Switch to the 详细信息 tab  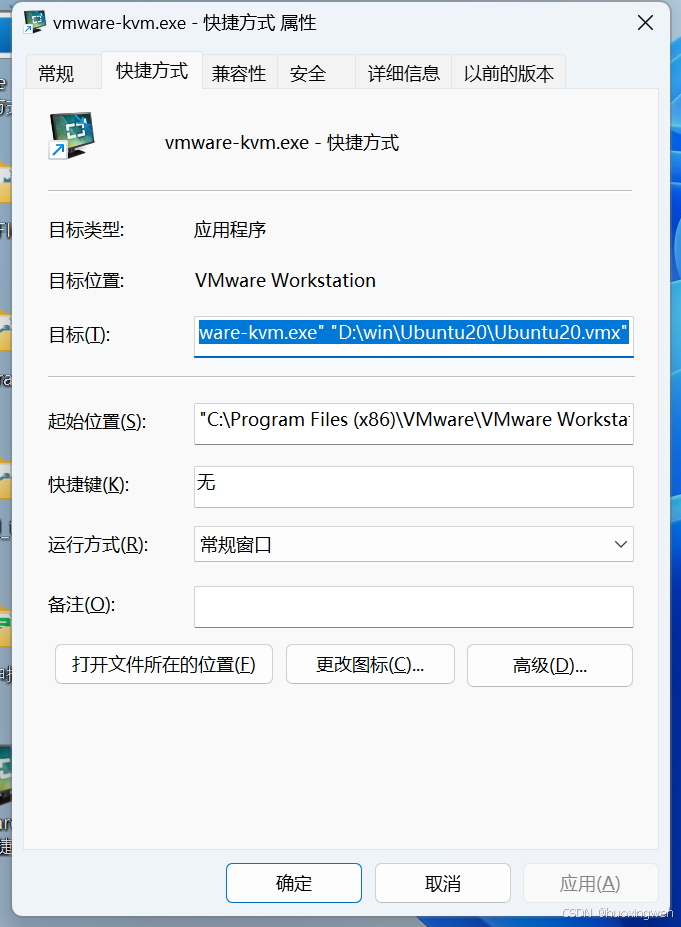[x=404, y=73]
